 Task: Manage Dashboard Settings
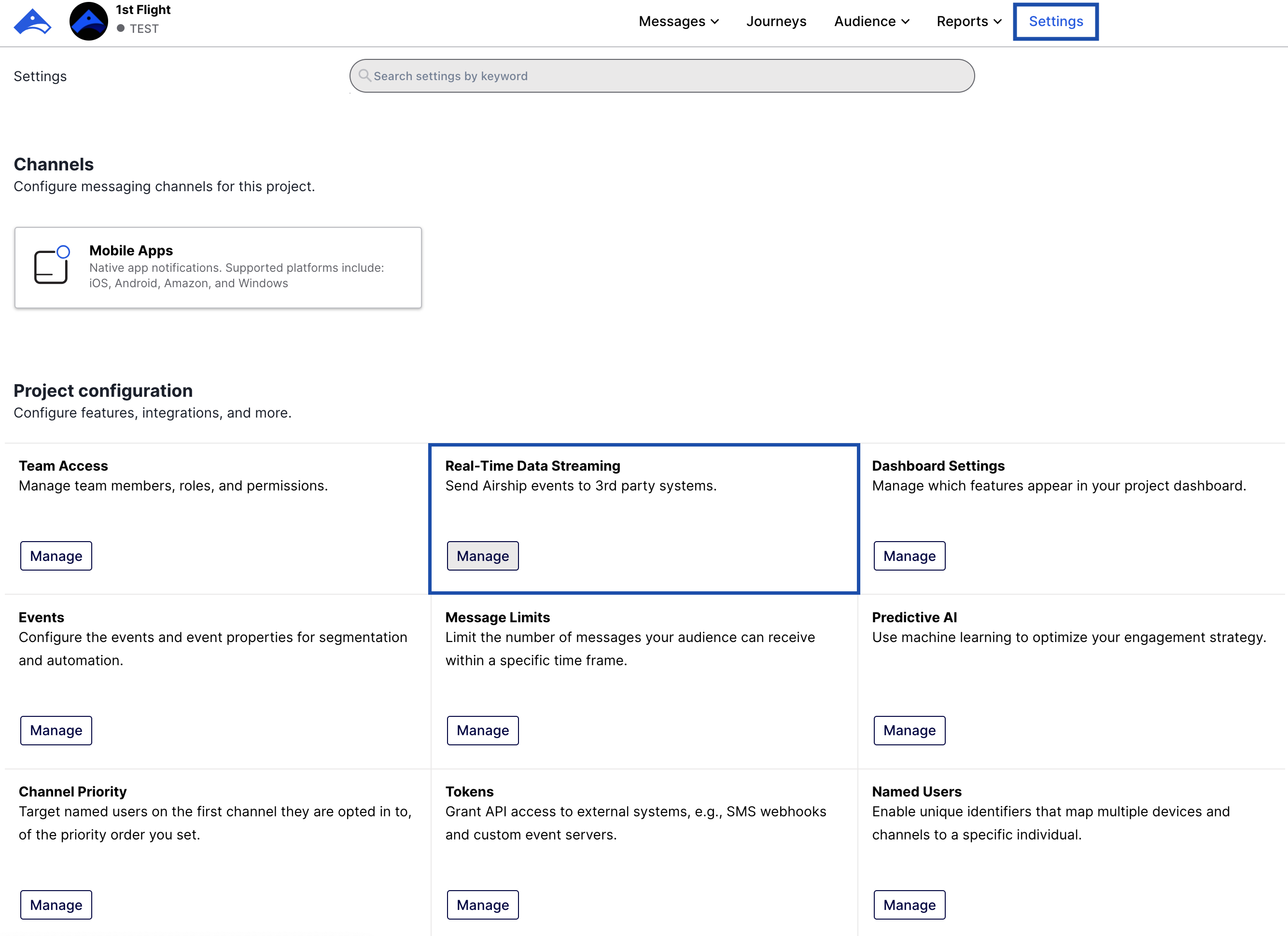pyautogui.click(x=909, y=556)
